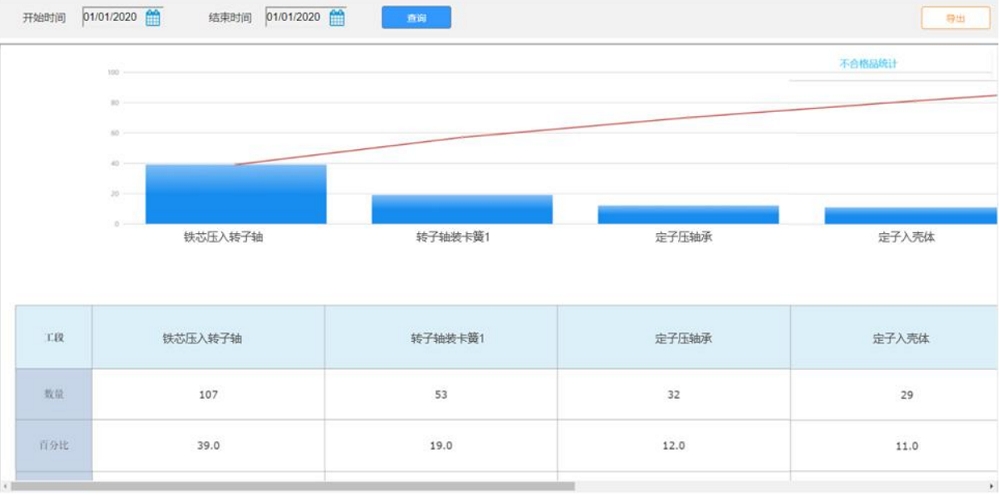Click the 查询 button
1000x495 pixels.
click(416, 18)
